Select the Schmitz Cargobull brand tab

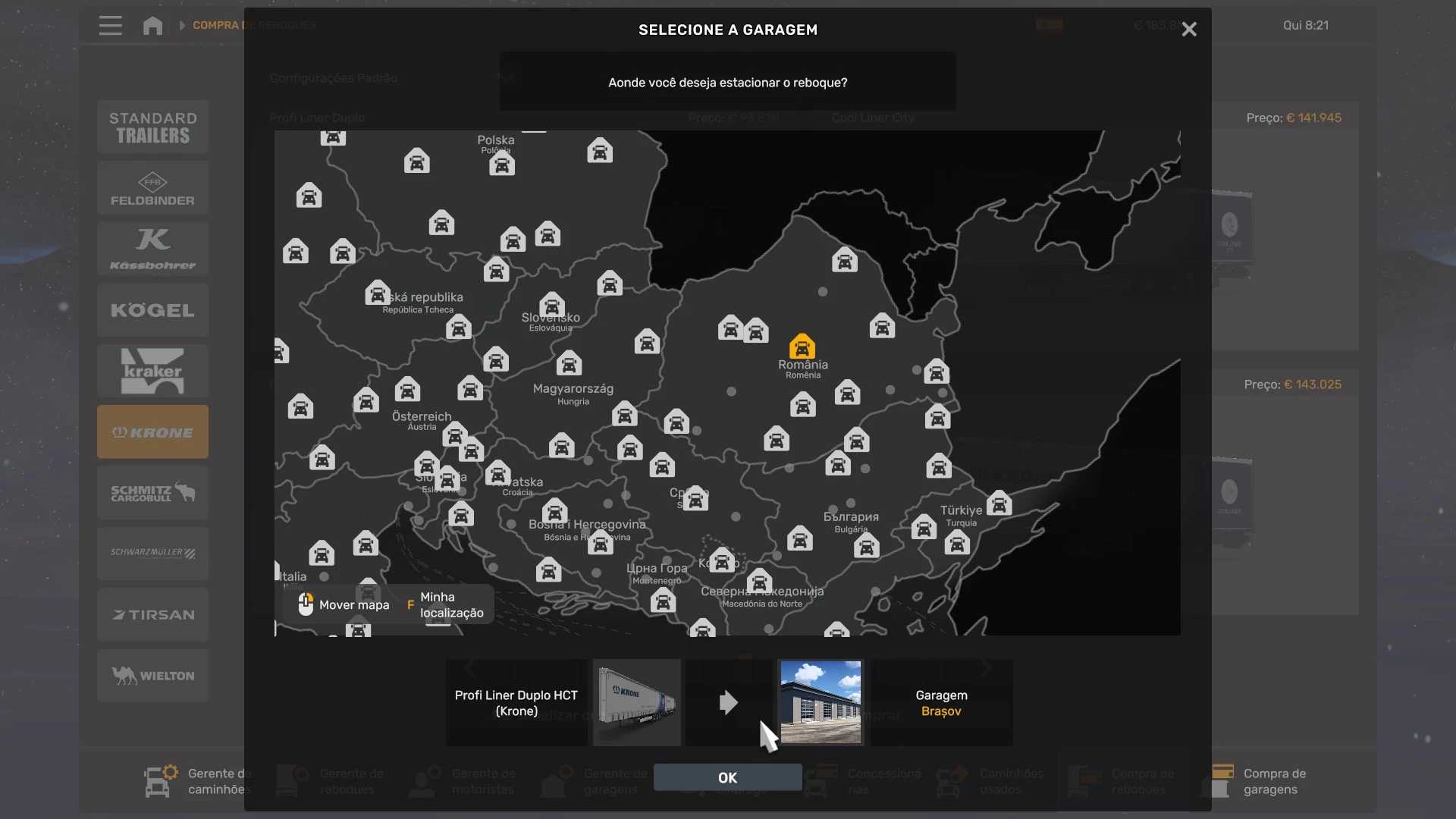tap(152, 493)
